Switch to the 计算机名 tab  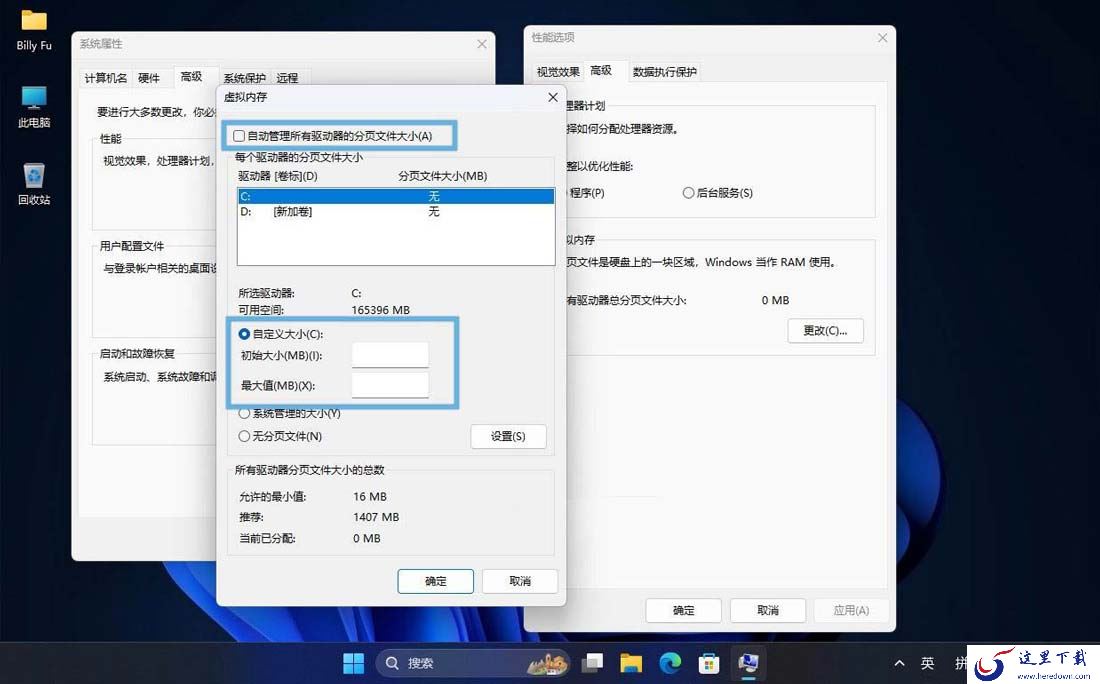(x=105, y=78)
